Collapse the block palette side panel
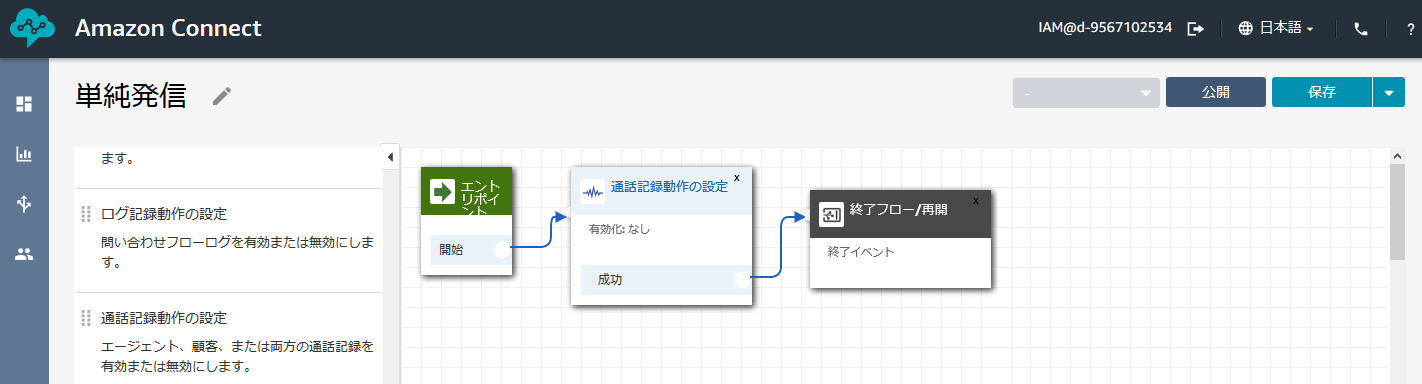Image resolution: width=1422 pixels, height=384 pixels. [x=391, y=157]
